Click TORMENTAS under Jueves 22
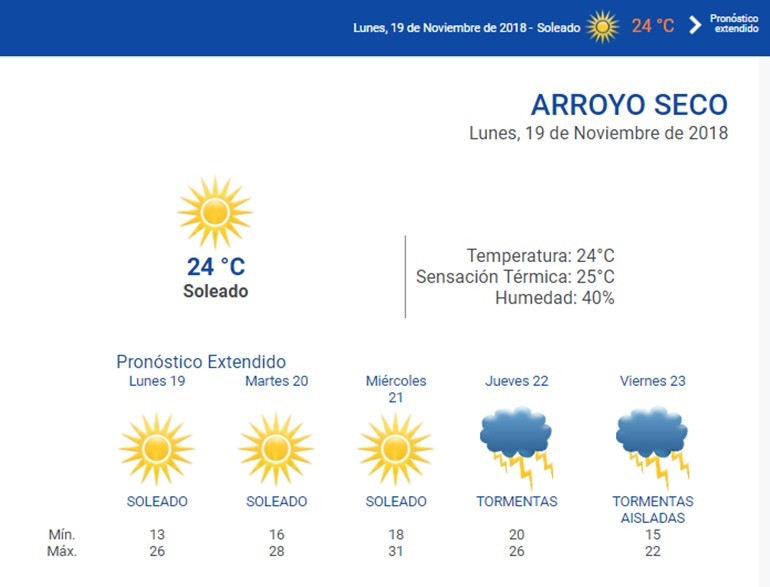Image resolution: width=770 pixels, height=587 pixels. tap(517, 501)
